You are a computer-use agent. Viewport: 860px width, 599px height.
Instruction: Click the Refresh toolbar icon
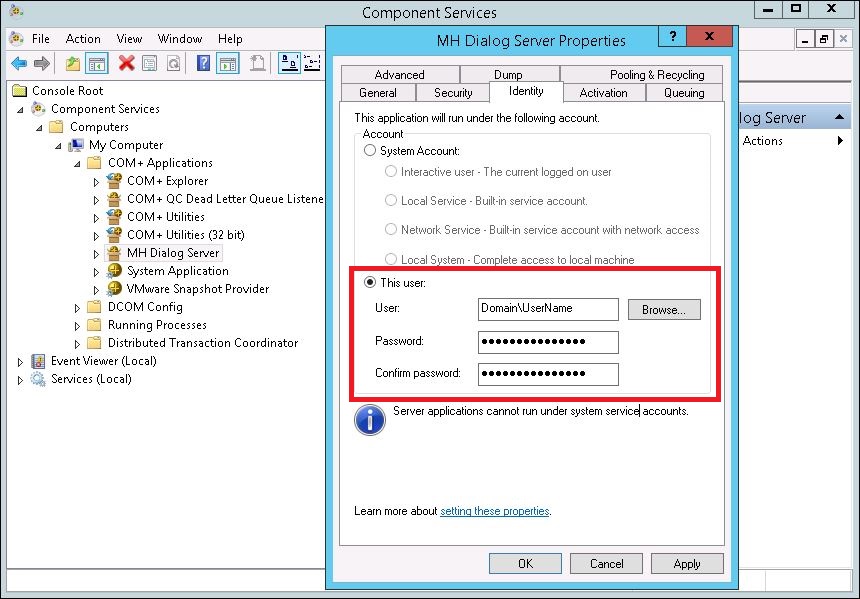click(x=173, y=63)
